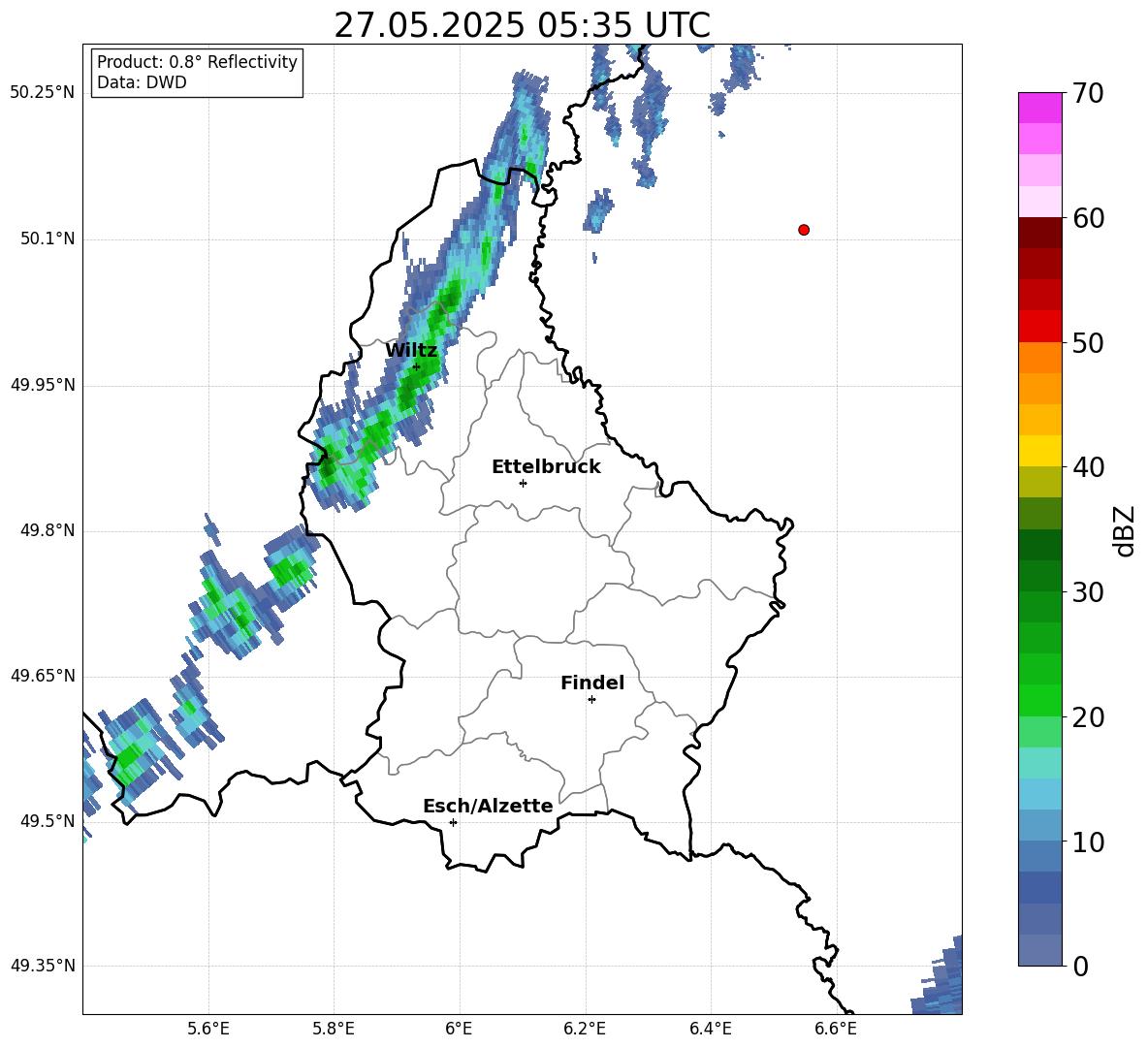Image resolution: width=1148 pixels, height=1048 pixels.
Task: Click the red radar location dot
Action: (x=804, y=230)
